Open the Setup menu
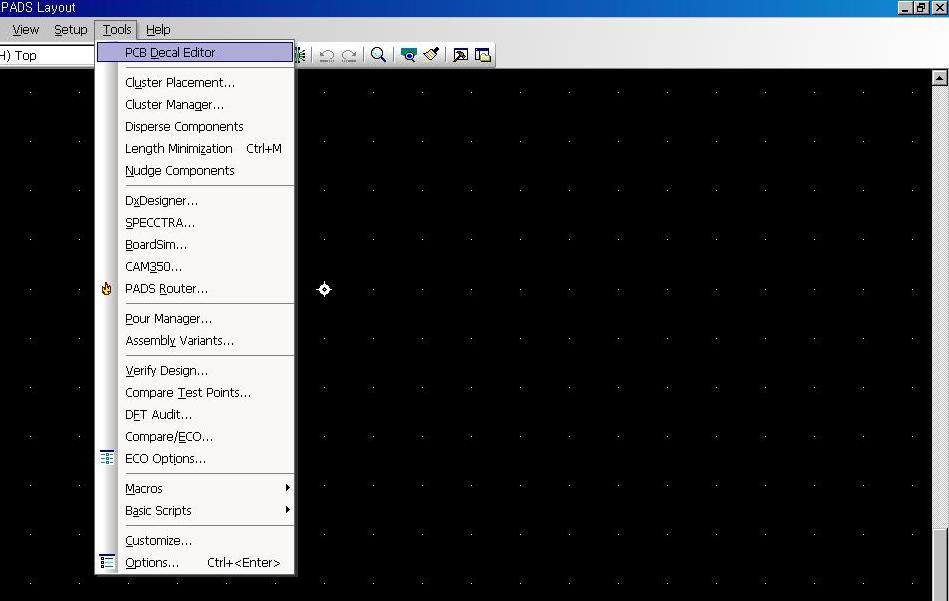Screen dimensions: 949x601 (x=71, y=30)
